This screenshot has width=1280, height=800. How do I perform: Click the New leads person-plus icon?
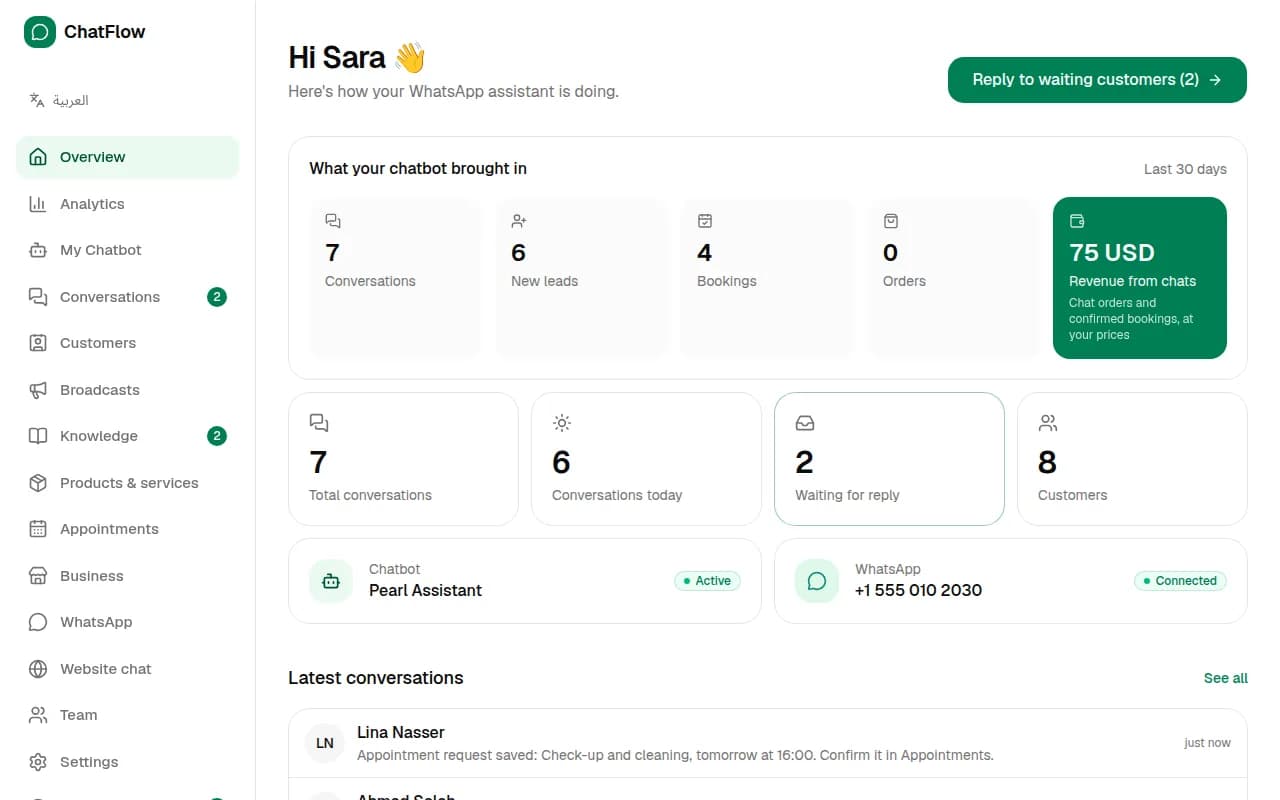(519, 221)
